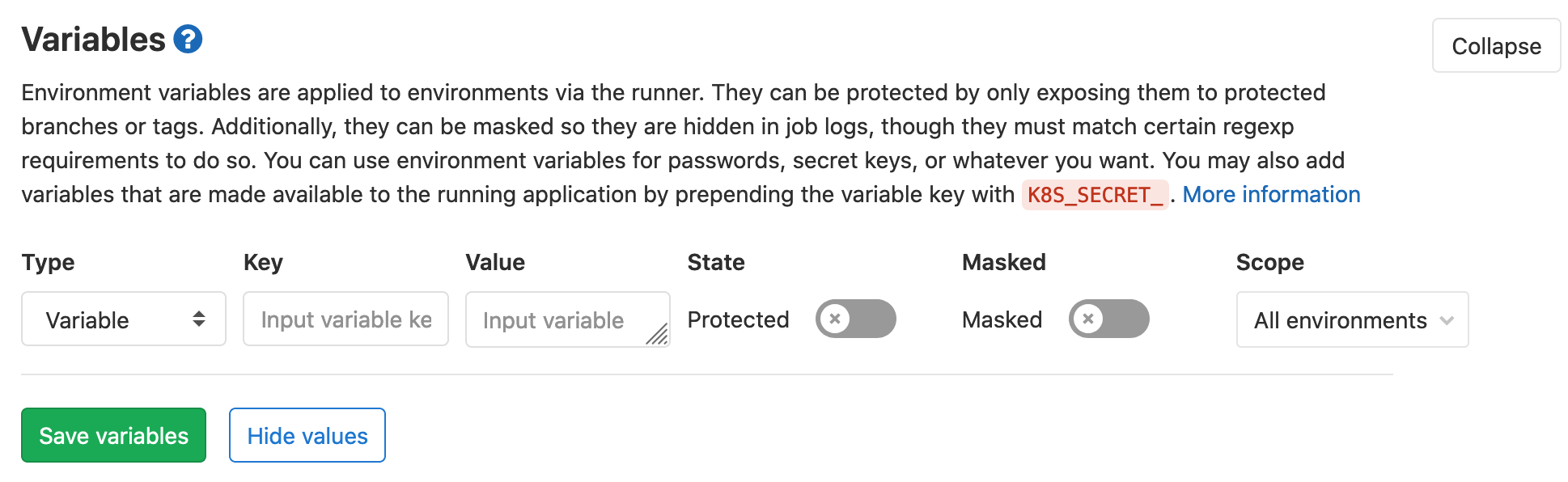Click the blue help question mark icon

[x=188, y=39]
